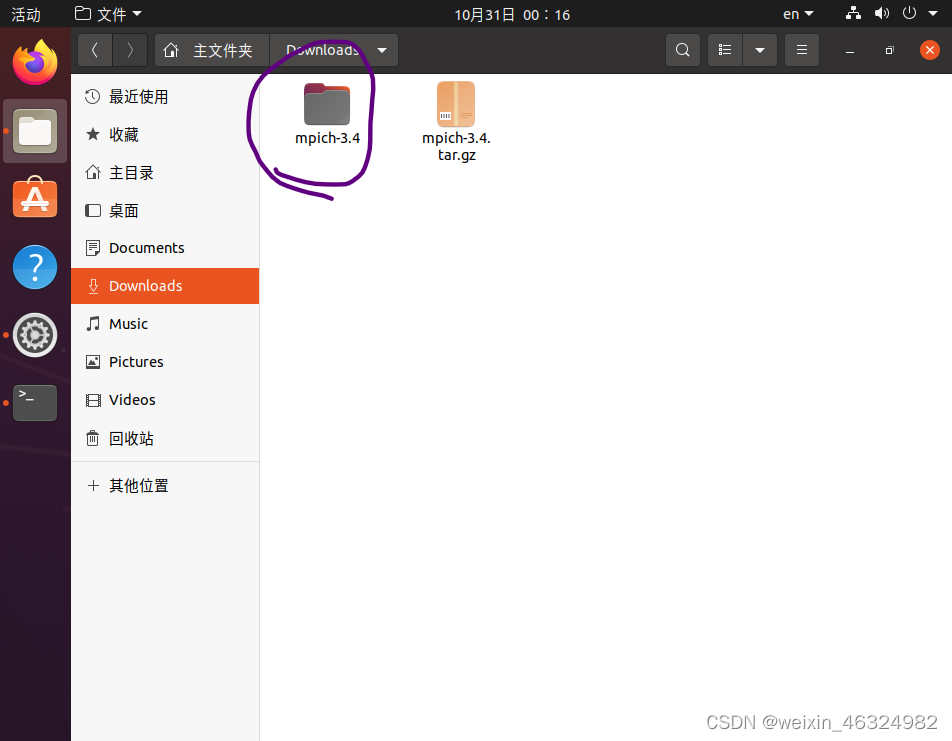Toggle the file search bar
Screen dimensions: 952x741
(682, 49)
